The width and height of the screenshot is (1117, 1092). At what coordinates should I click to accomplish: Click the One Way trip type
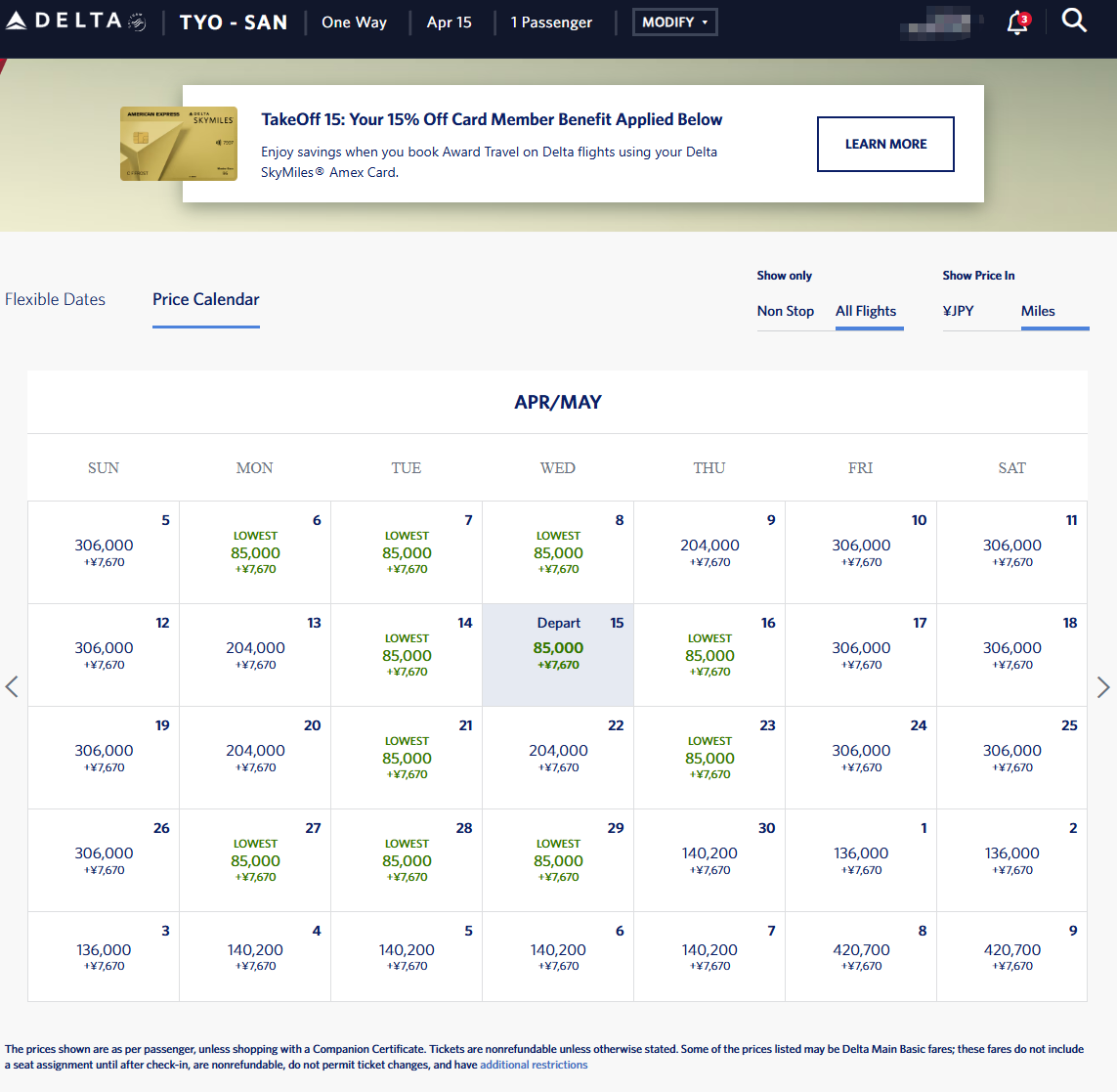(x=354, y=22)
